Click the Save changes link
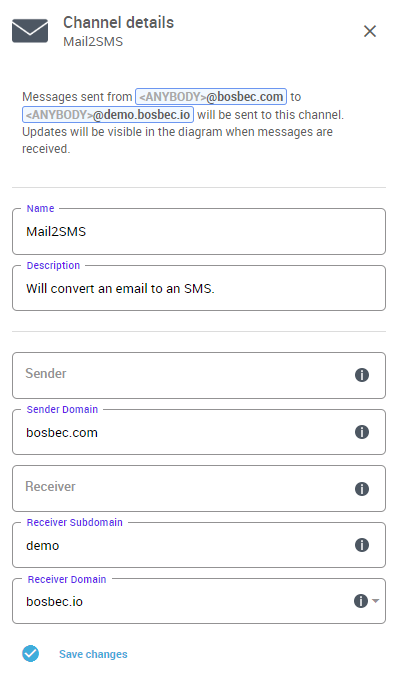398x675 pixels. click(93, 654)
